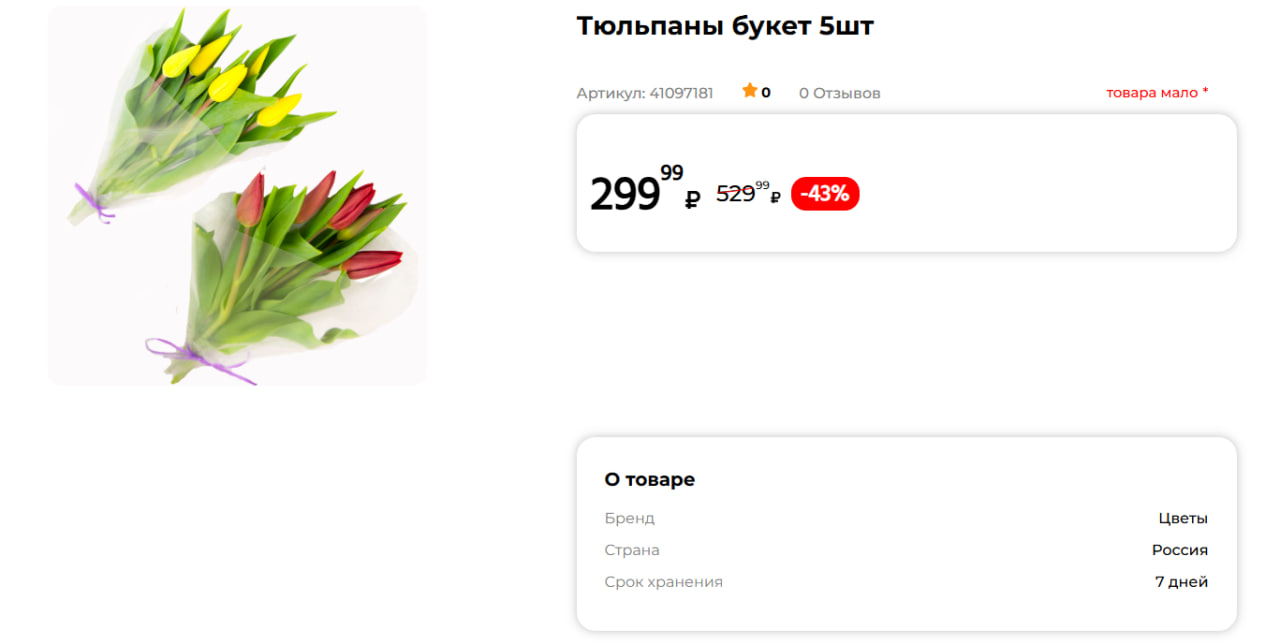This screenshot has height=644, width=1280.
Task: Click the shelf life value "7 дней"
Action: [x=1181, y=582]
